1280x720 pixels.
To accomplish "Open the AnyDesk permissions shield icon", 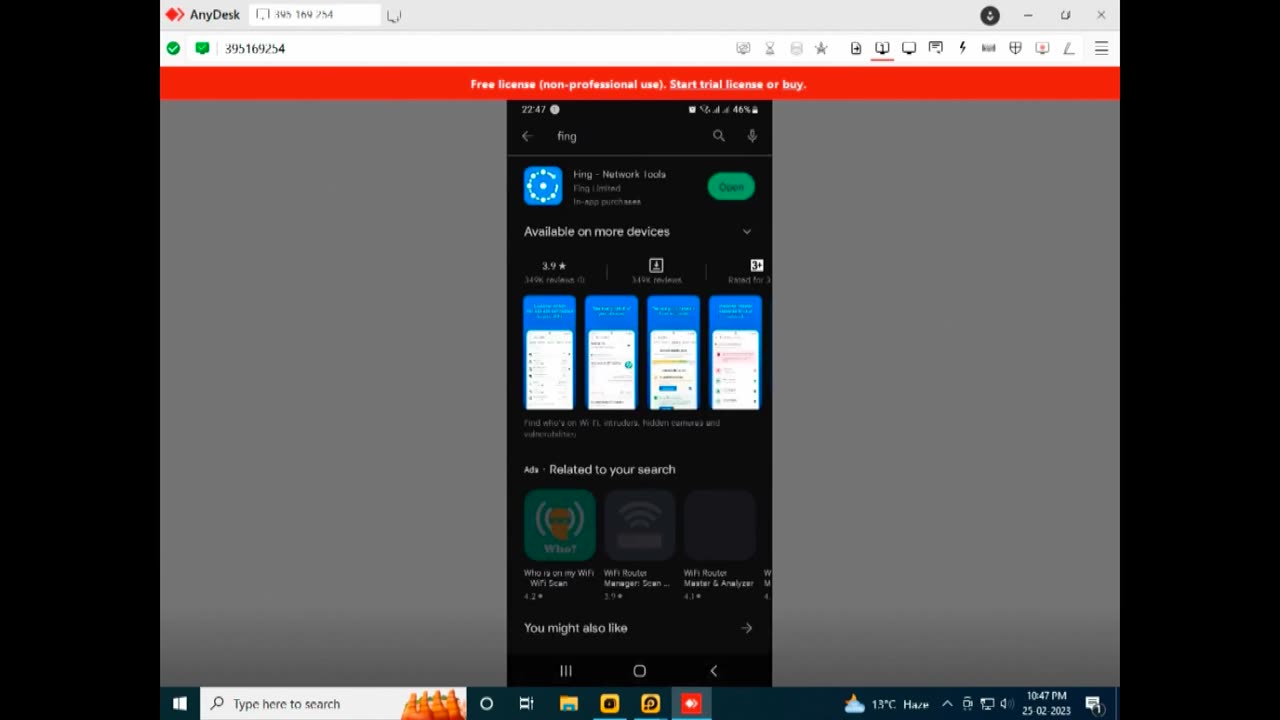I will pos(1015,48).
